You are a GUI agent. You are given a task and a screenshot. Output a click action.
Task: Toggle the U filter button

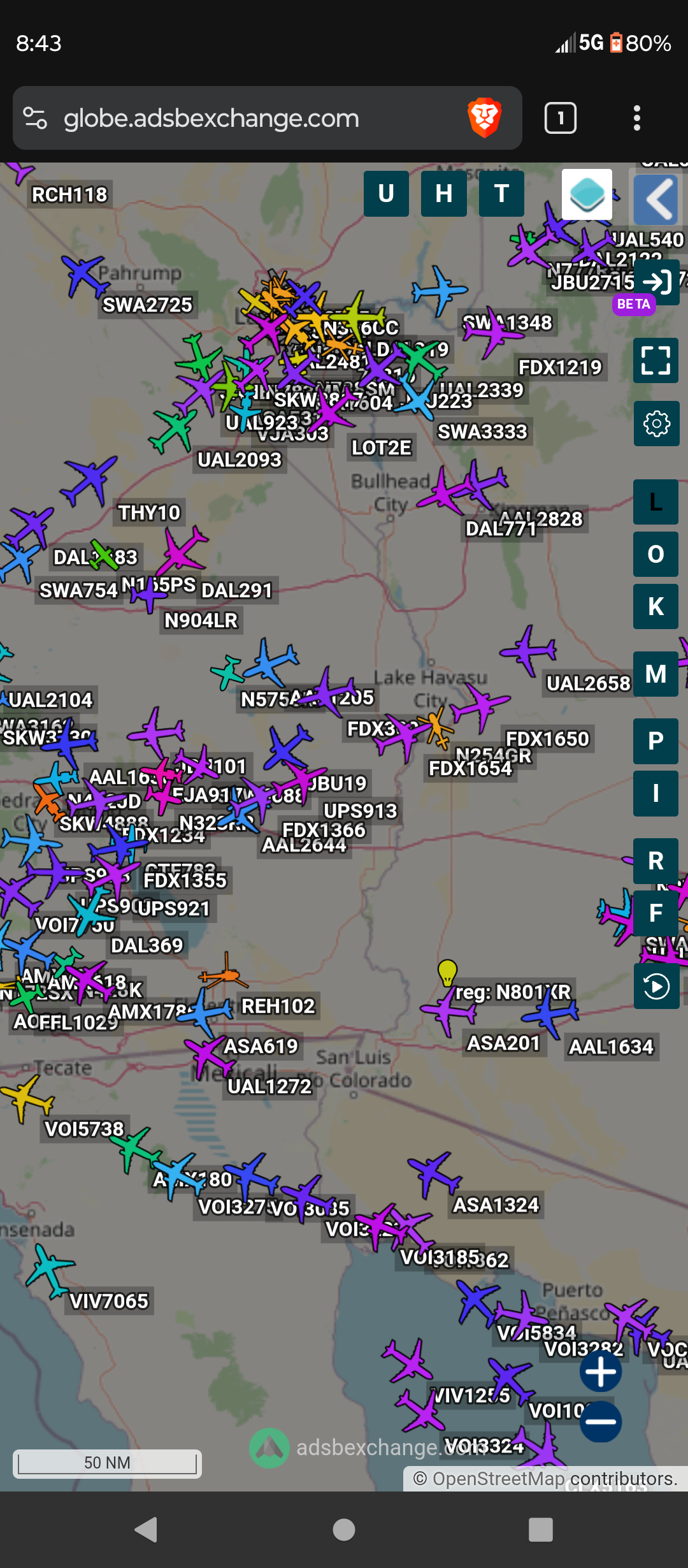[x=386, y=193]
